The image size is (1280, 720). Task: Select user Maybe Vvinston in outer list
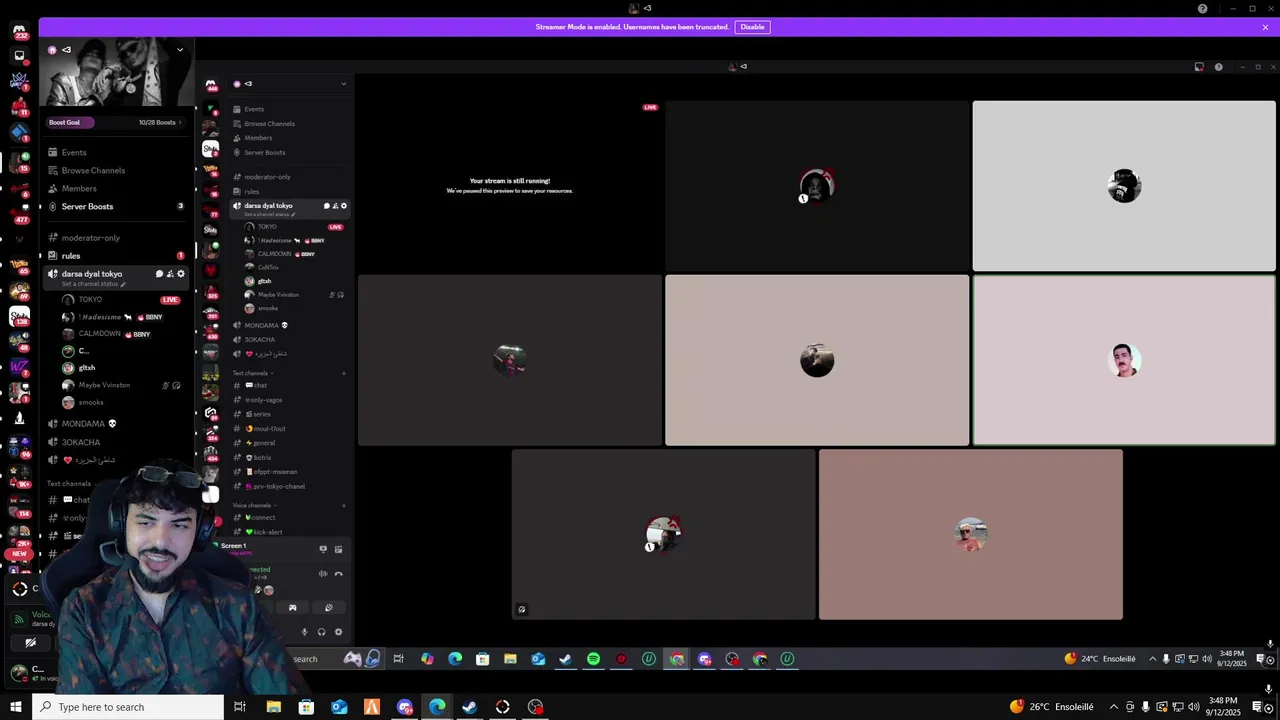pos(104,385)
